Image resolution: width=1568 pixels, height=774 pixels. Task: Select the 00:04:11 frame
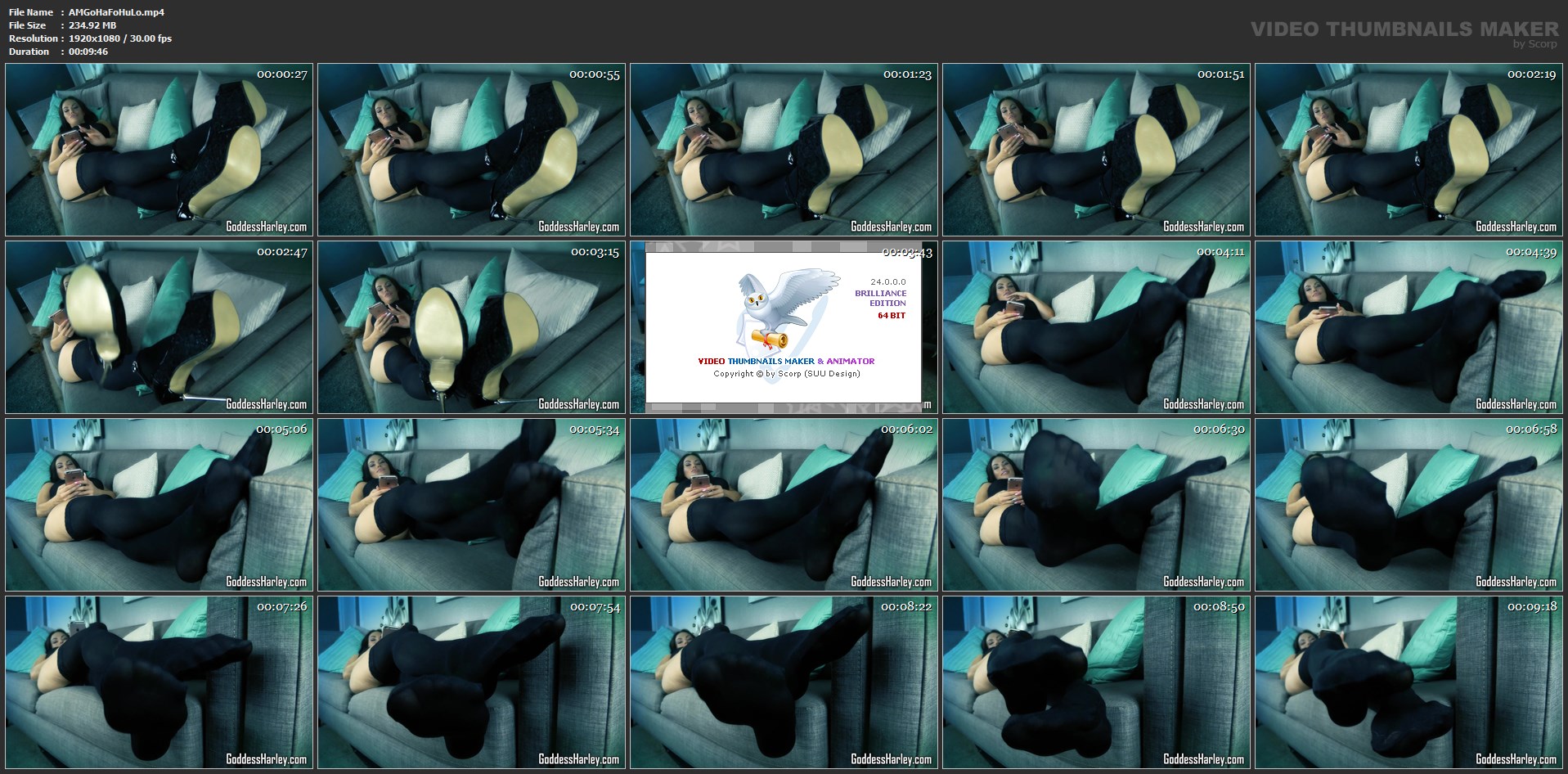click(x=1096, y=327)
